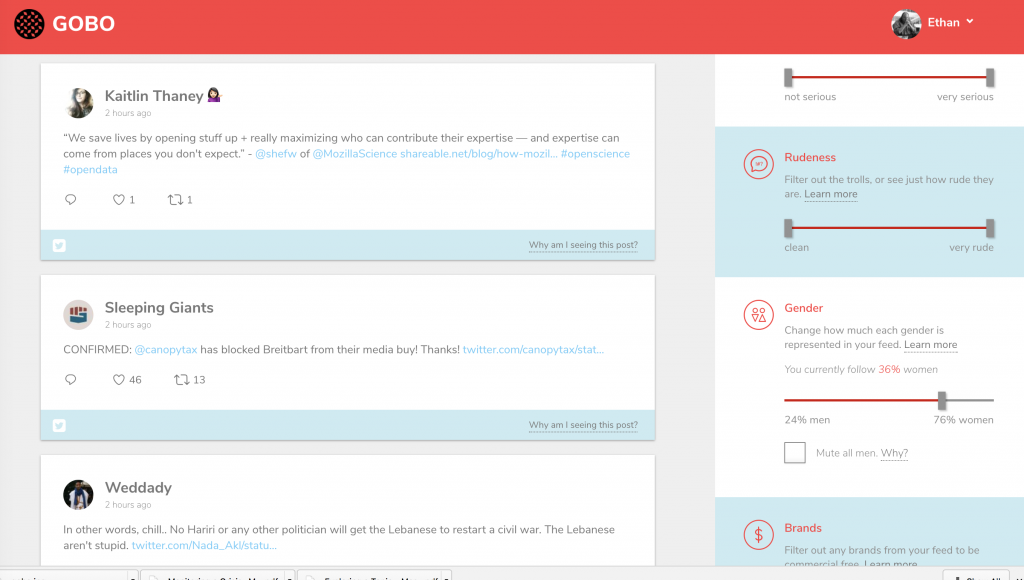
Task: Click the Why? link beside Mute all men
Action: [x=894, y=453]
